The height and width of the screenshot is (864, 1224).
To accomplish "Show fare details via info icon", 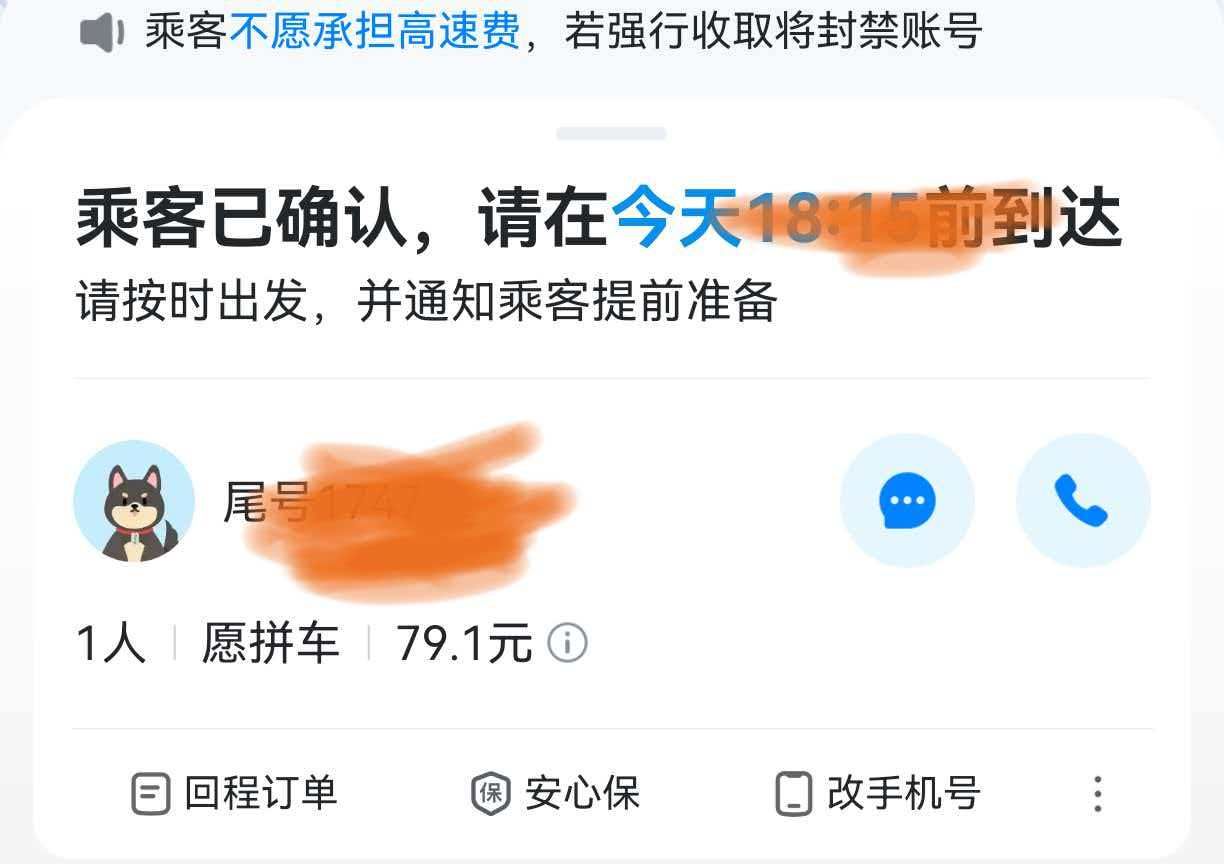I will (x=567, y=643).
